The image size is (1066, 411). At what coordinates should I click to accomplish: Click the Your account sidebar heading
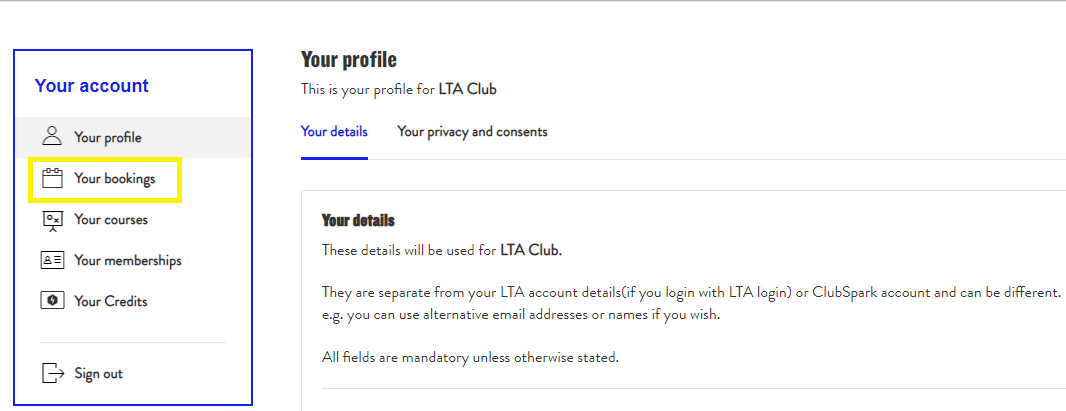tap(92, 86)
